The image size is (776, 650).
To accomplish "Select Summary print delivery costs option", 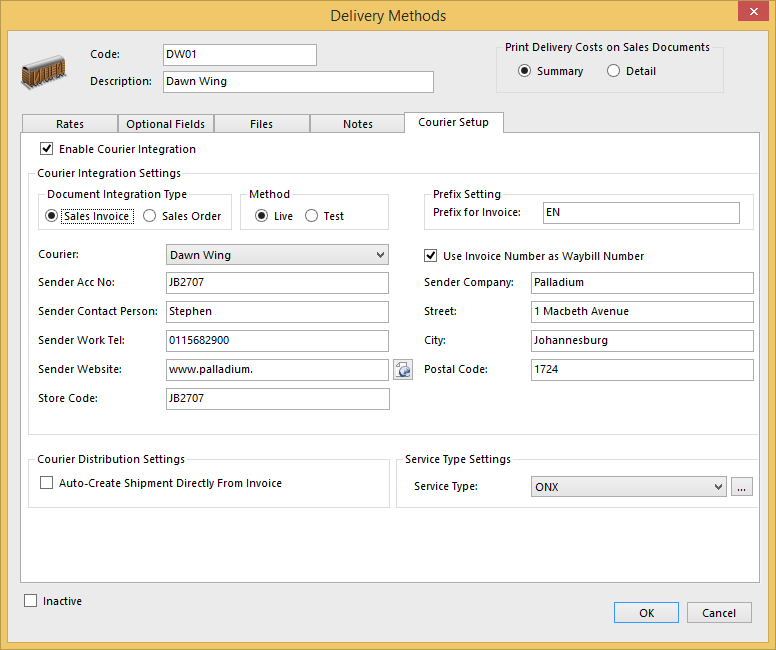I will point(525,71).
